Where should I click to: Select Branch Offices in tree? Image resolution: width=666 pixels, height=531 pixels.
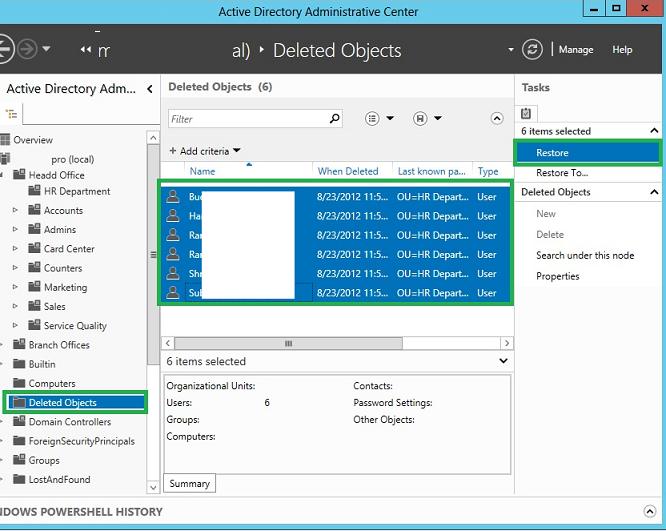[59, 345]
